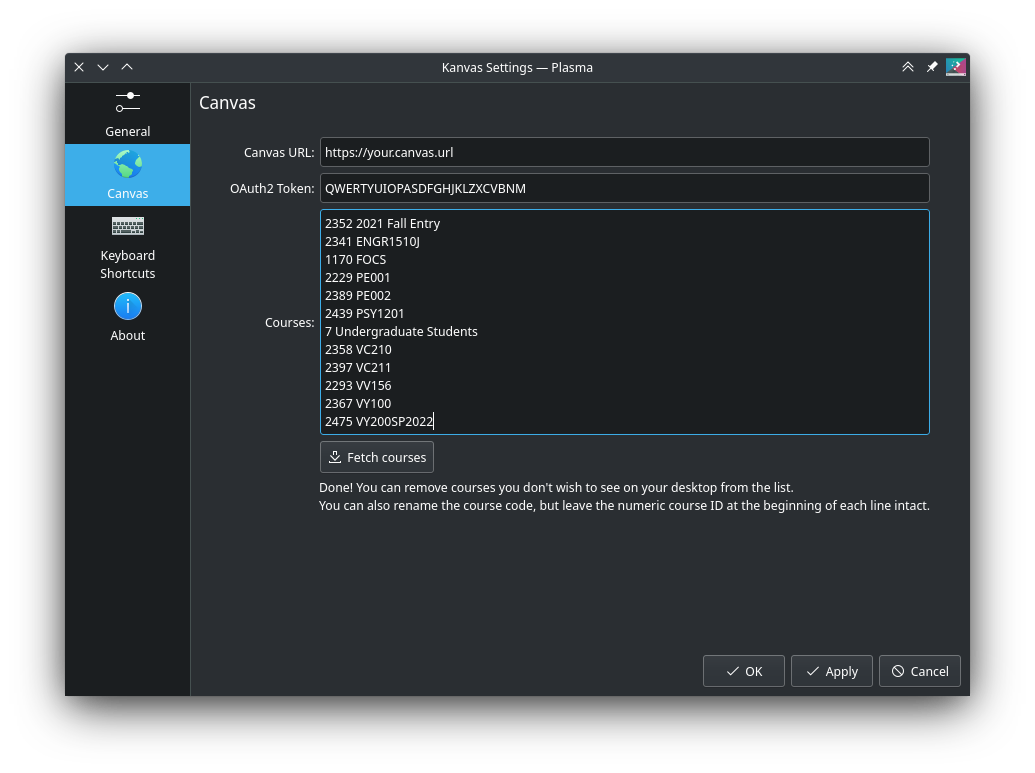Screen dimensions: 1035x773
Task: Click the Fetch courses button
Action: 377,457
